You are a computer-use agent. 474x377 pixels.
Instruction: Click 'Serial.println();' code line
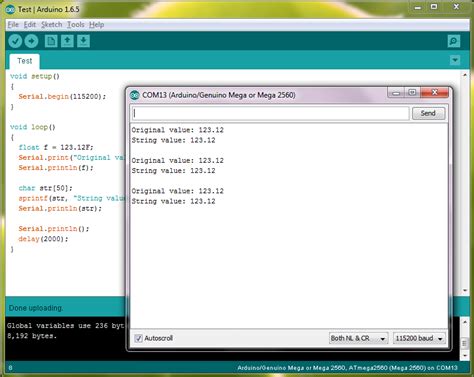(54, 229)
